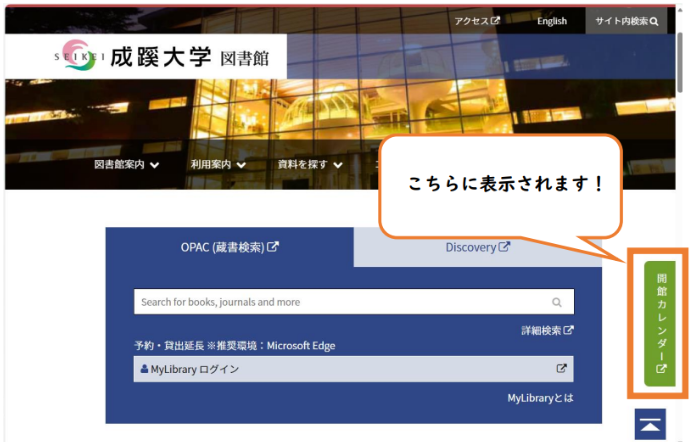Click the external link icon on MyLibrary login row

561,369
